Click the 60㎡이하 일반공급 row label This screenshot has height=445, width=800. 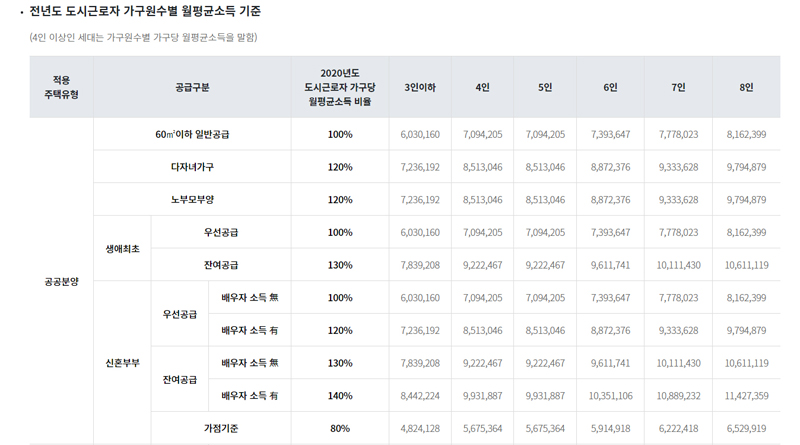192,134
